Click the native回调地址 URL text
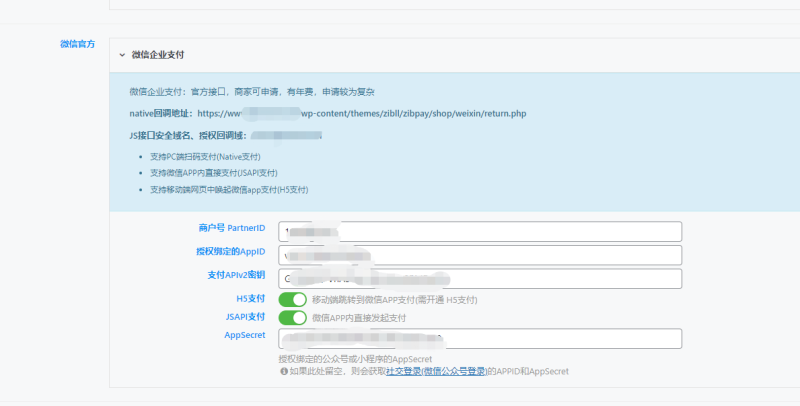This screenshot has height=406, width=800. click(362, 113)
